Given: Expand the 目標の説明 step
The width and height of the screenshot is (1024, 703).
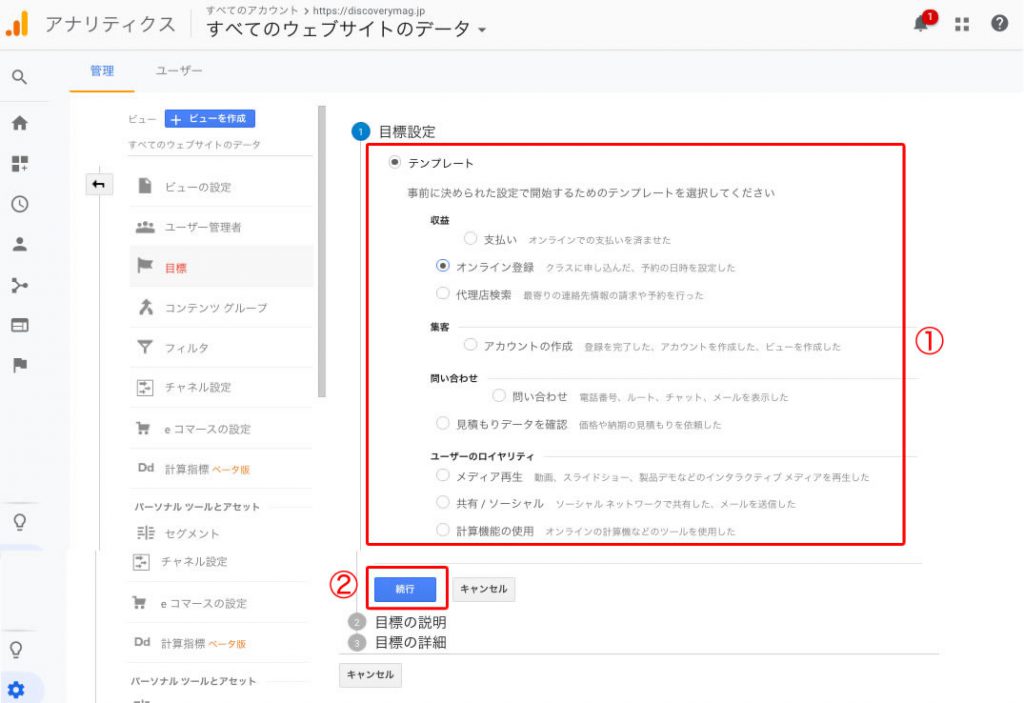Looking at the screenshot, I should pyautogui.click(x=410, y=622).
